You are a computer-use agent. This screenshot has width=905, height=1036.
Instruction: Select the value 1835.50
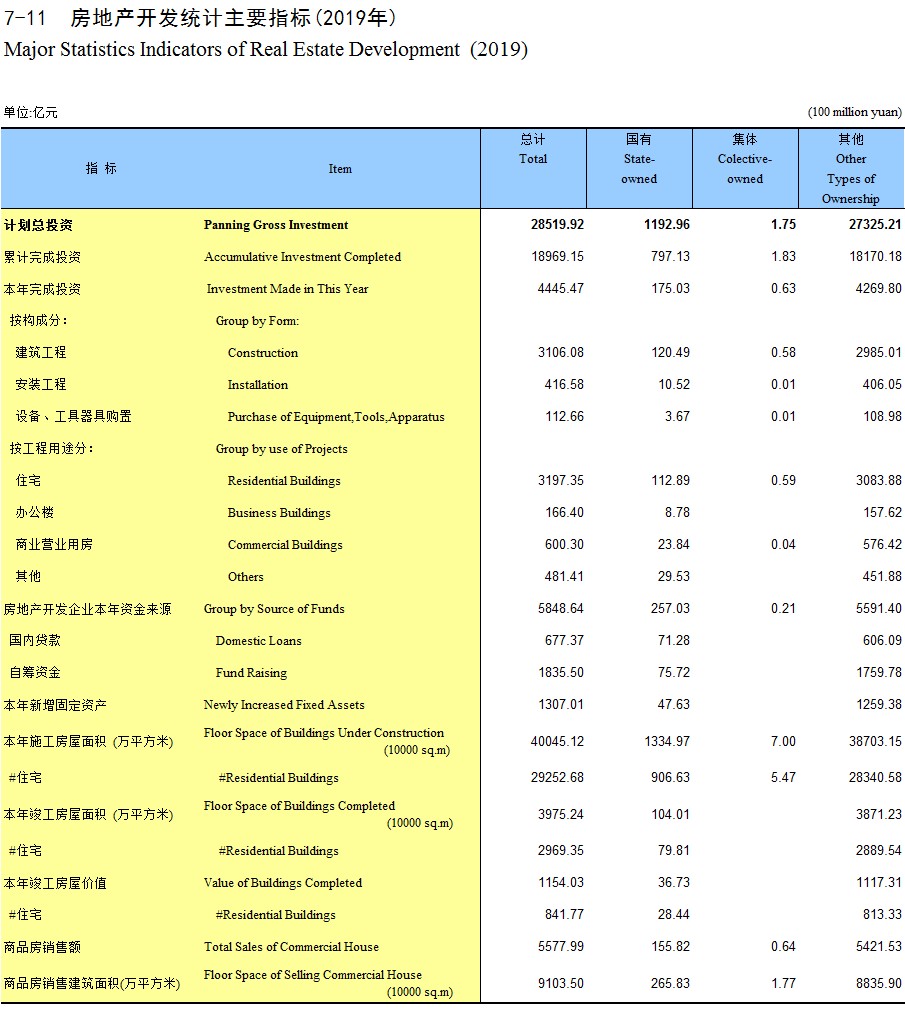(561, 673)
